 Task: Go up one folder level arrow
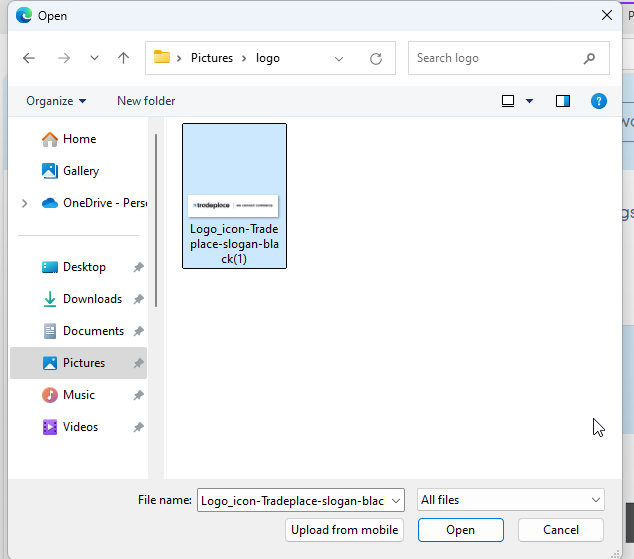pyautogui.click(x=123, y=58)
